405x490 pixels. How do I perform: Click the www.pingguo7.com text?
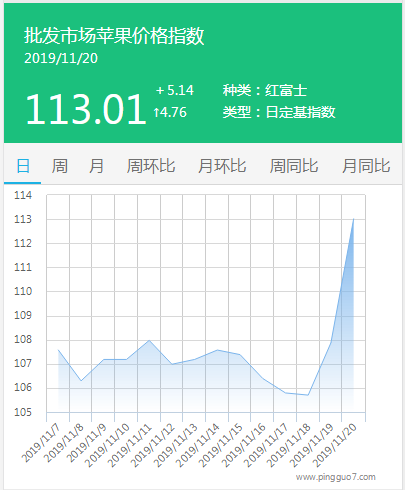336,477
